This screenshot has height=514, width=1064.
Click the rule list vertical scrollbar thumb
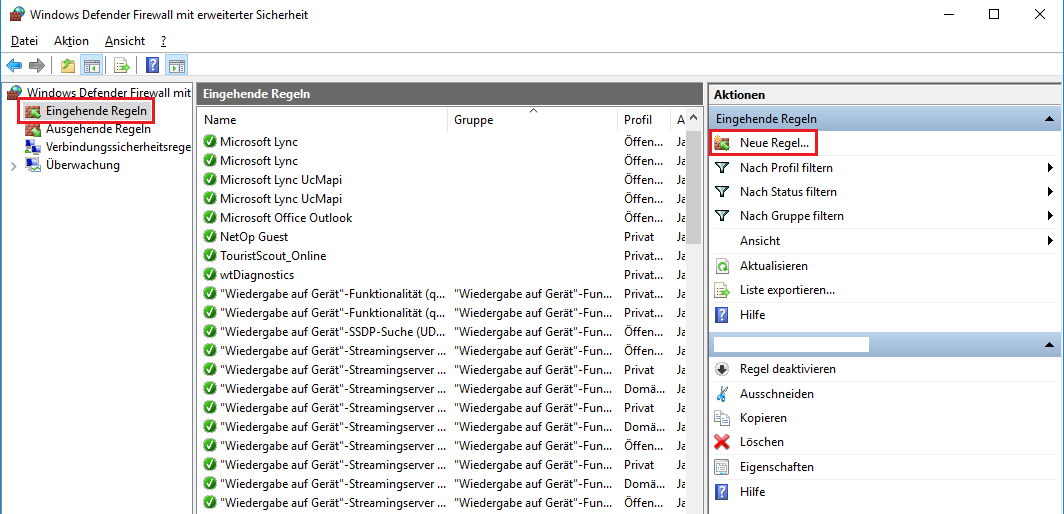pyautogui.click(x=694, y=187)
